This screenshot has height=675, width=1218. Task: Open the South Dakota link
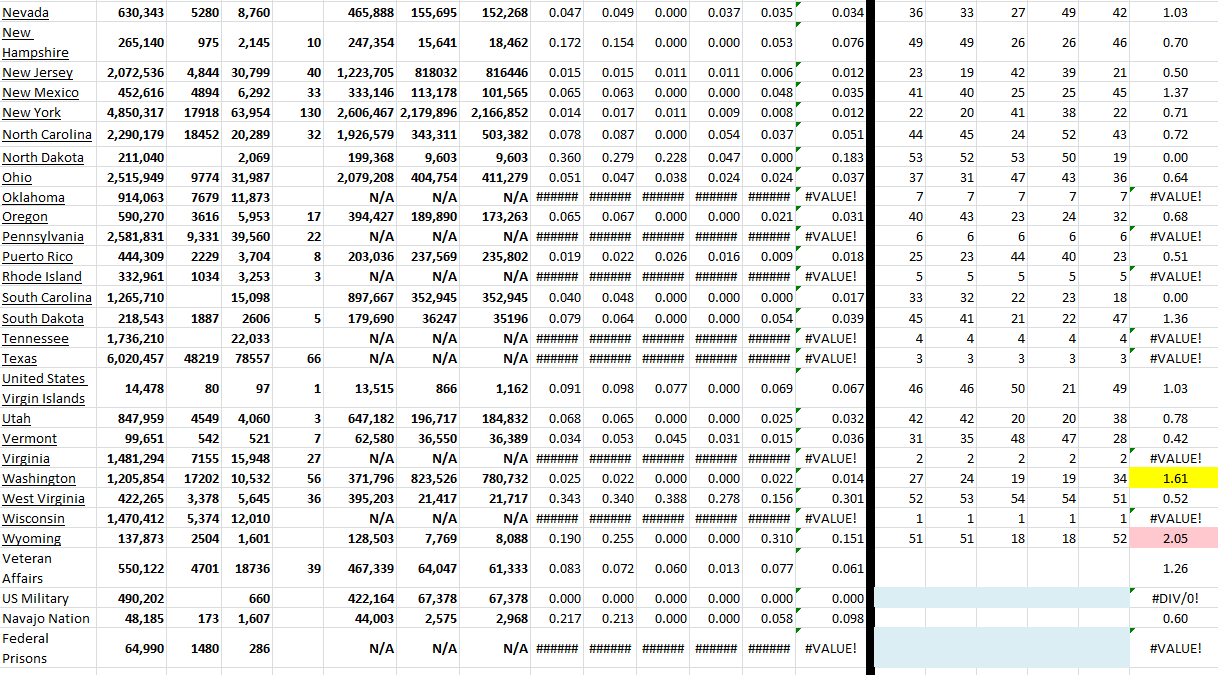point(42,318)
